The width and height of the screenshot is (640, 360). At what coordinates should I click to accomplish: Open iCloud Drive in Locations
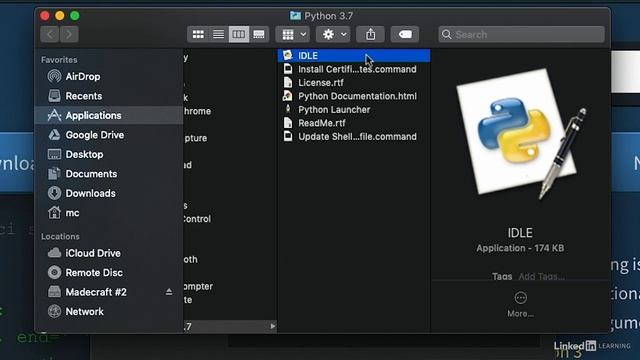(109, 253)
